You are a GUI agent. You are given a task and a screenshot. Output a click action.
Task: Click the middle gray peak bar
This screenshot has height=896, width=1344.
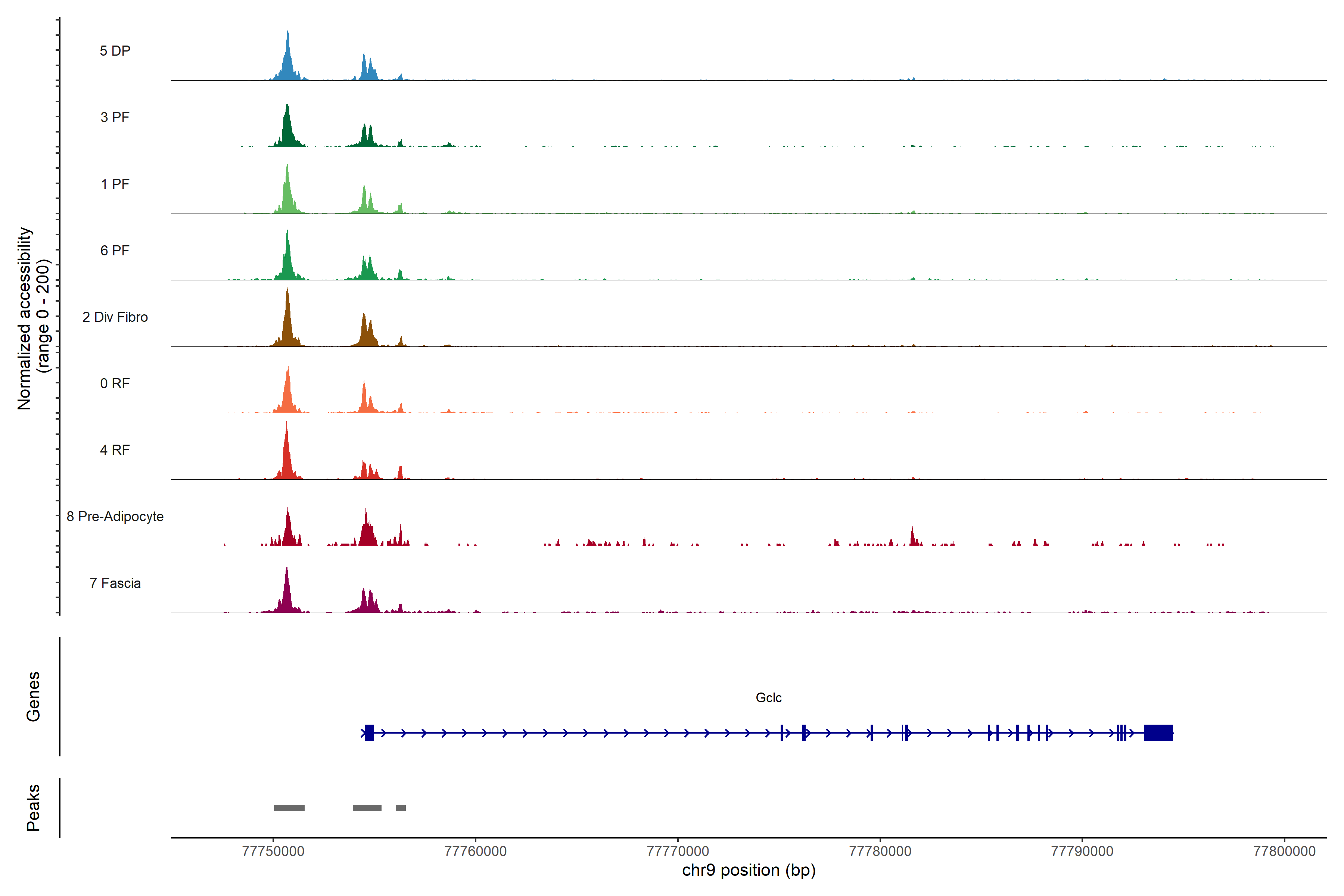367,808
